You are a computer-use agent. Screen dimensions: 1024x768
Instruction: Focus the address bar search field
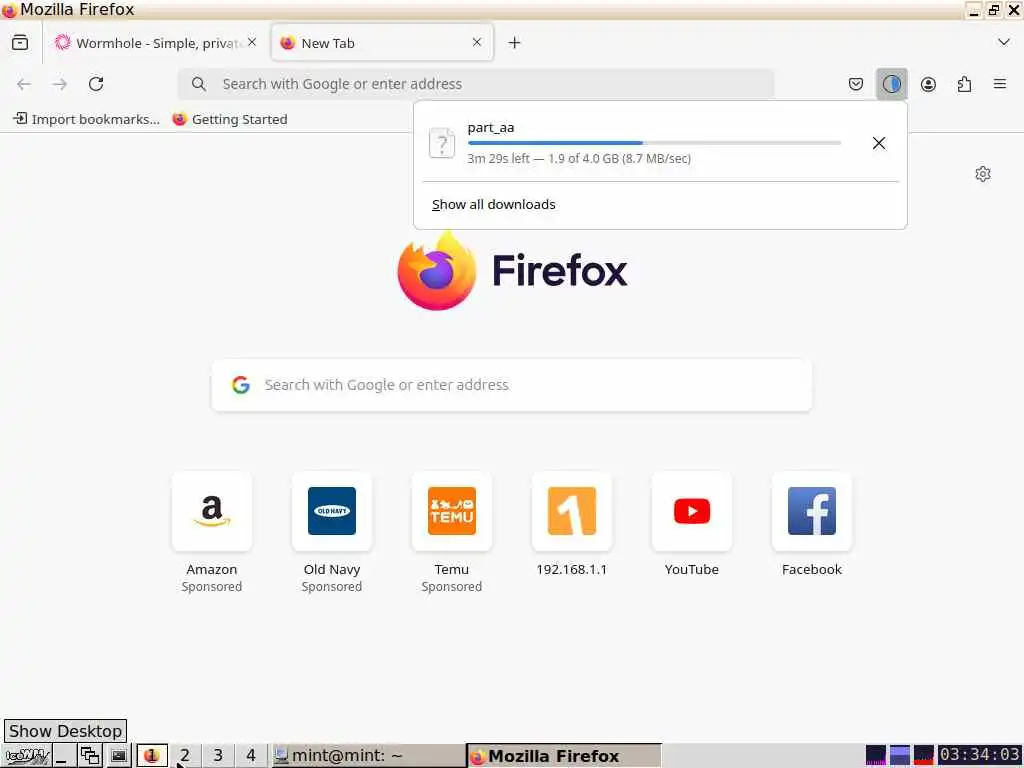(476, 84)
